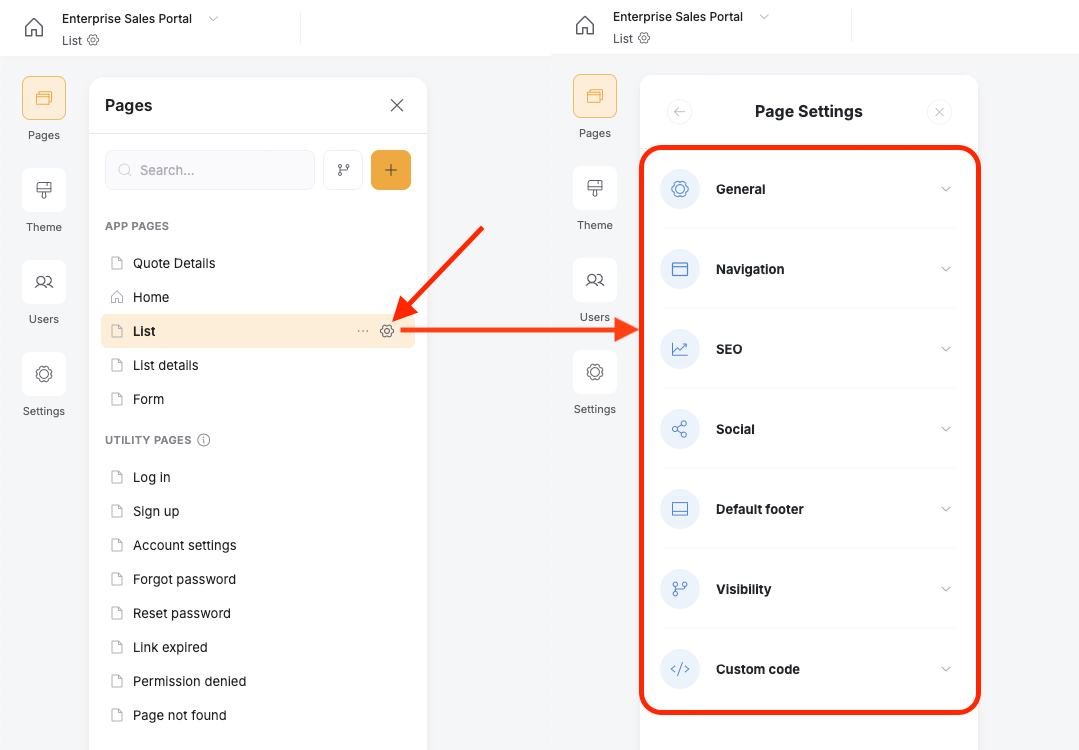The width and height of the screenshot is (1079, 750).
Task: Expand the SEO section chevron
Action: point(946,349)
